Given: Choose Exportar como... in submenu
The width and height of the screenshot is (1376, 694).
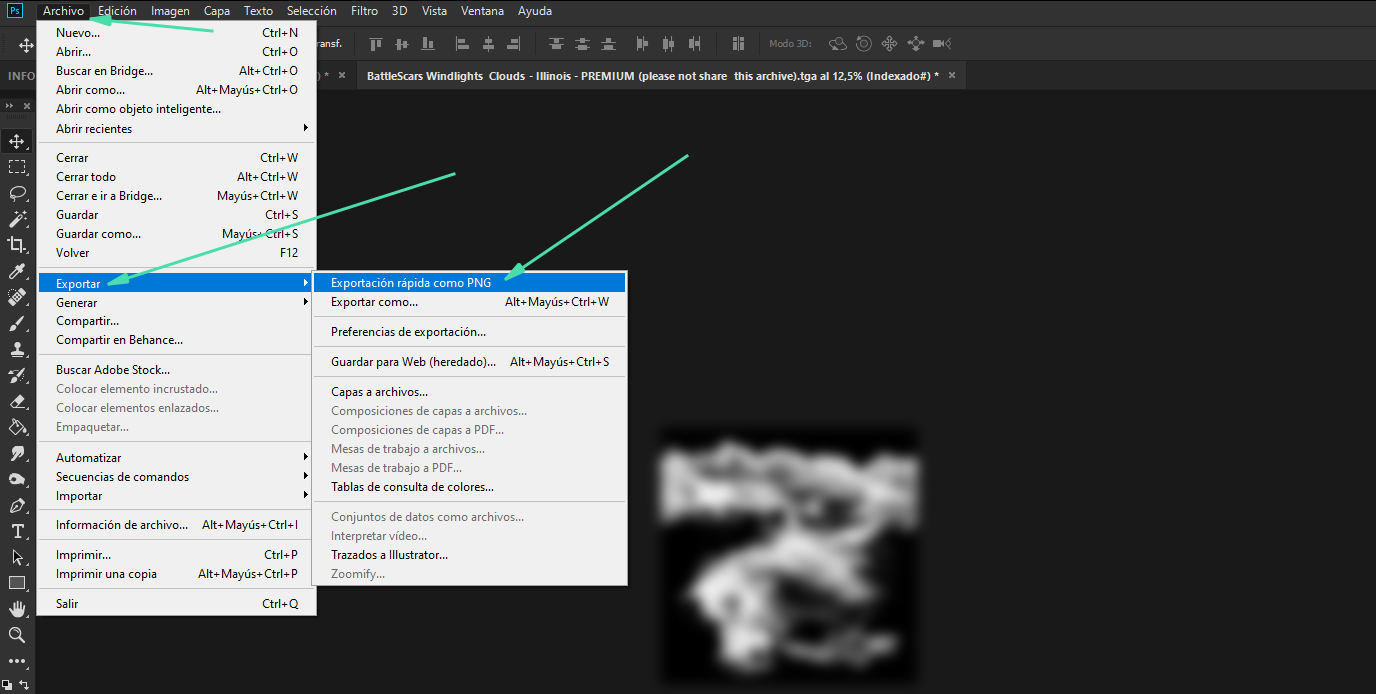Looking at the screenshot, I should [470, 302].
